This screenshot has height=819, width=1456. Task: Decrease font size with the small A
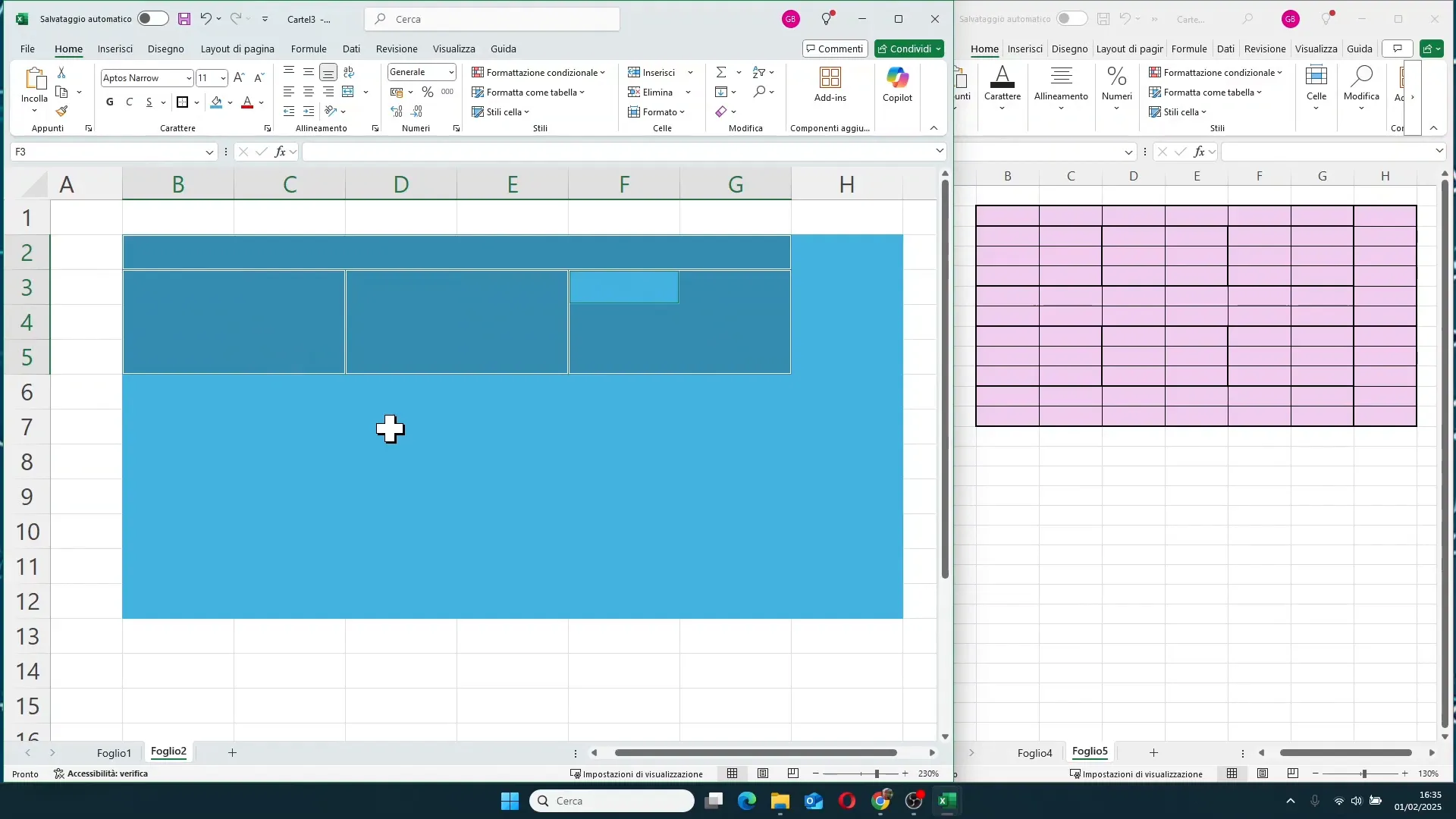[x=259, y=77]
